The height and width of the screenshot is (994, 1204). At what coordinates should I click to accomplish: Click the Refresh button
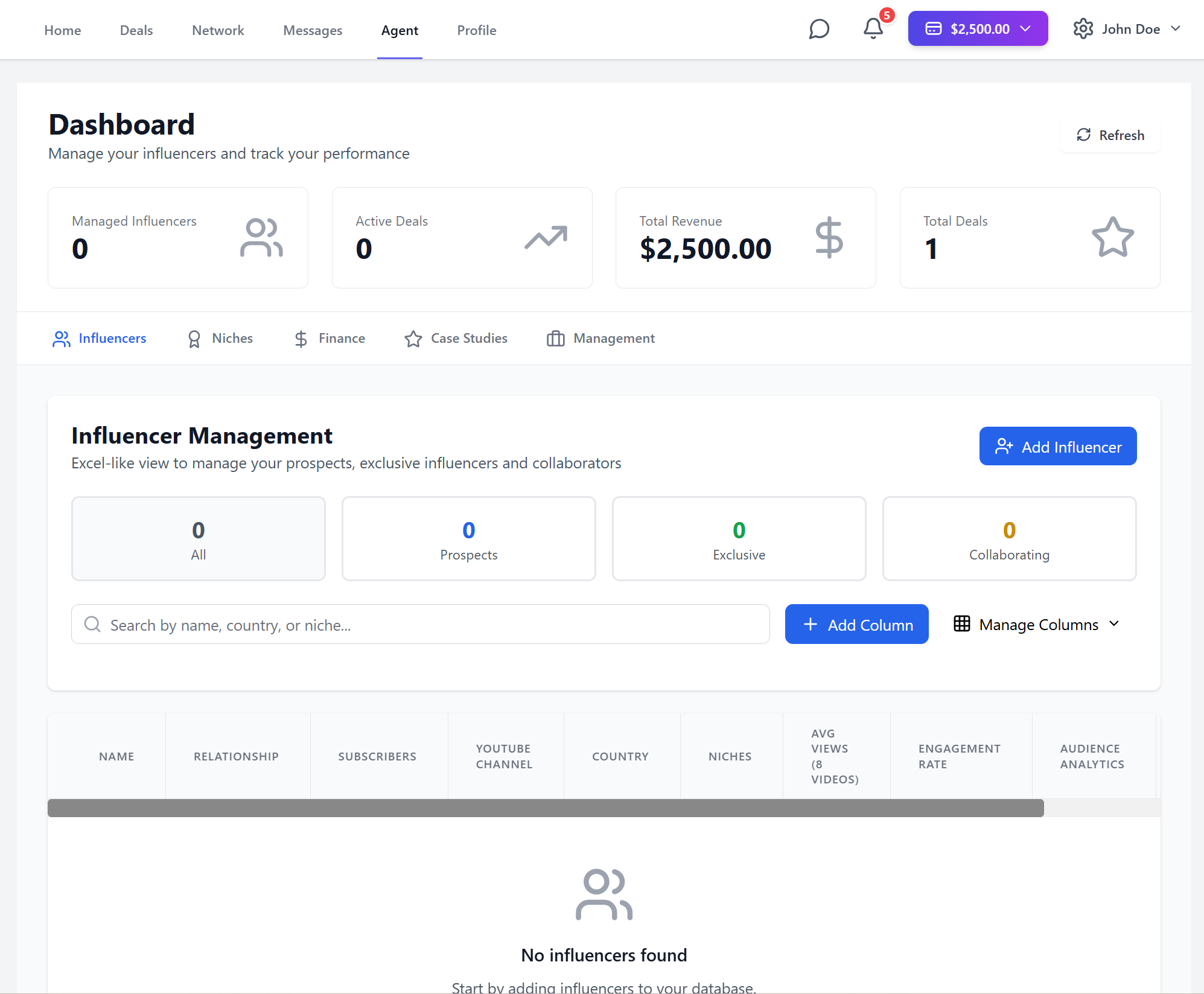pos(1110,135)
